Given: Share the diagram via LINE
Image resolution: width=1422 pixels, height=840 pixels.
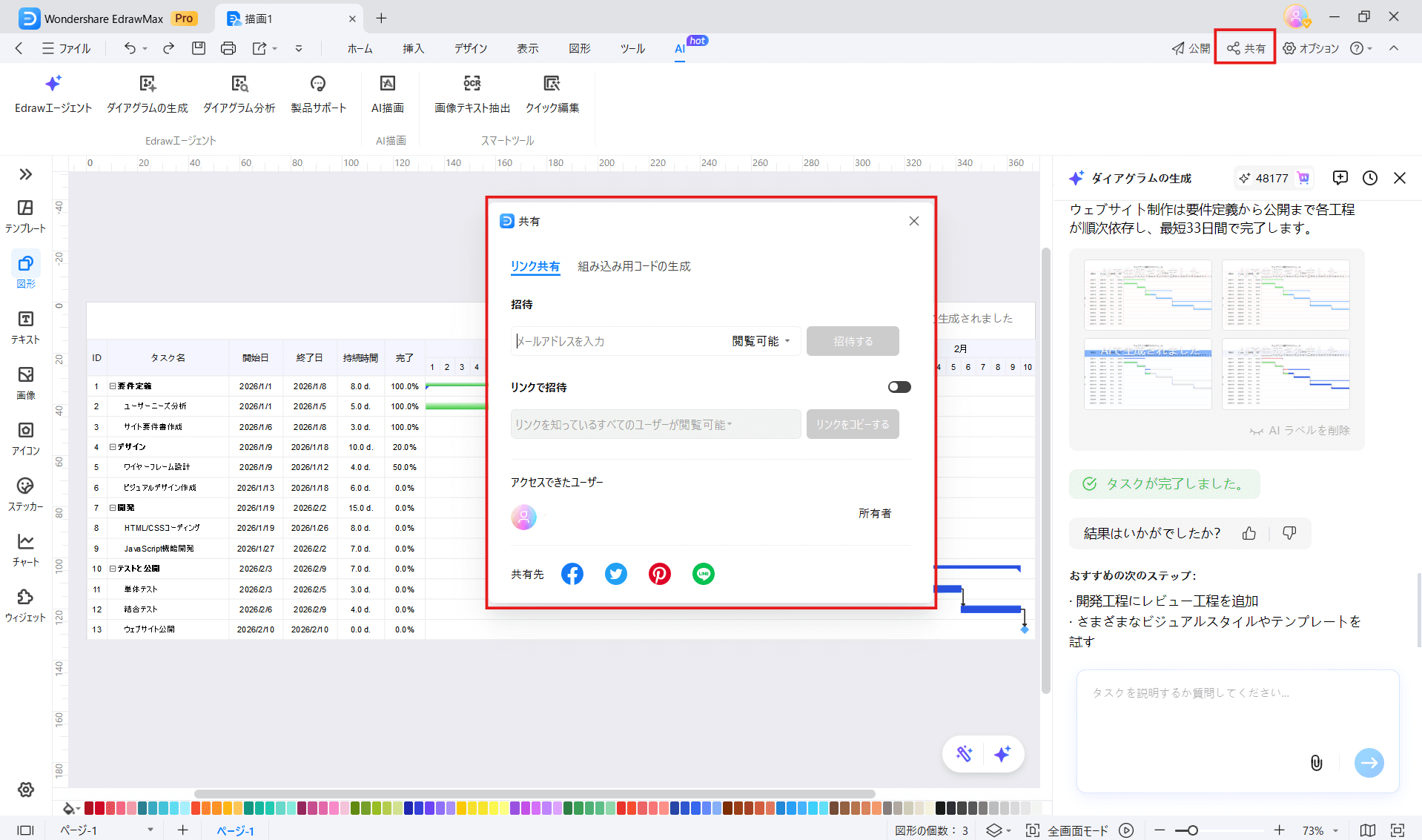Looking at the screenshot, I should pyautogui.click(x=703, y=573).
